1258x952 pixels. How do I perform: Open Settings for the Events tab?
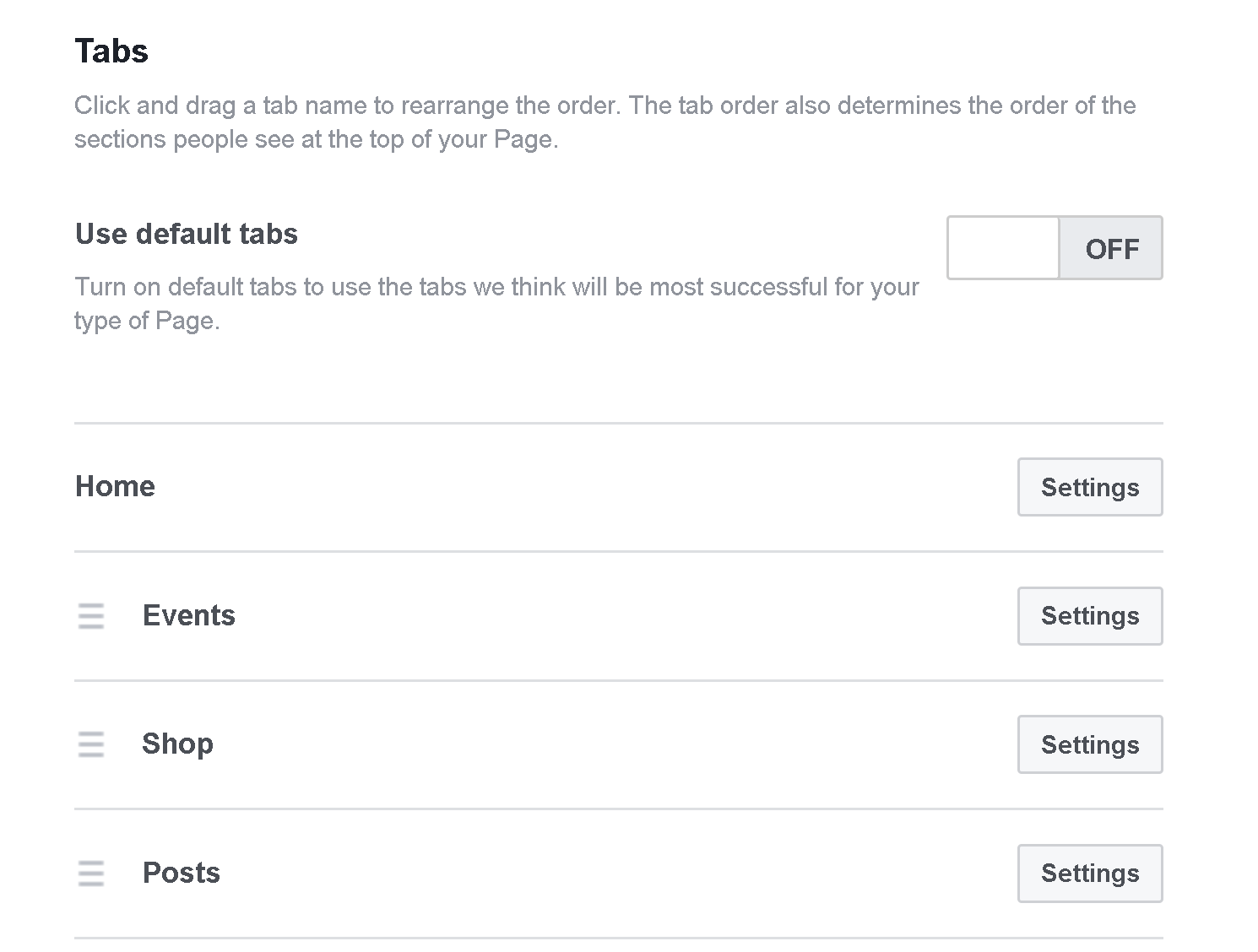[1089, 616]
